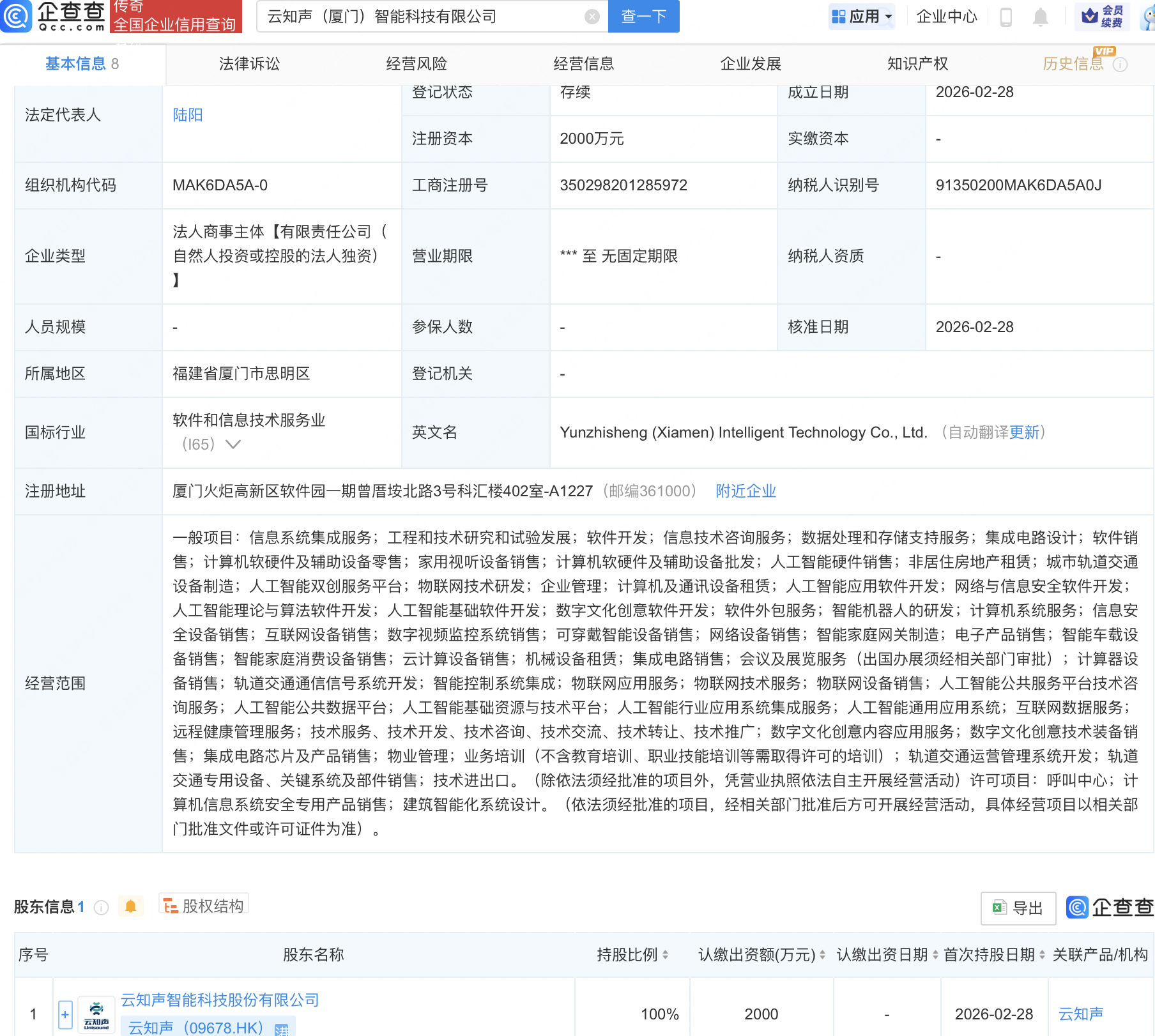Expand the 国标行业 I65 chevron
This screenshot has height=1036, width=1155.
coord(234,445)
